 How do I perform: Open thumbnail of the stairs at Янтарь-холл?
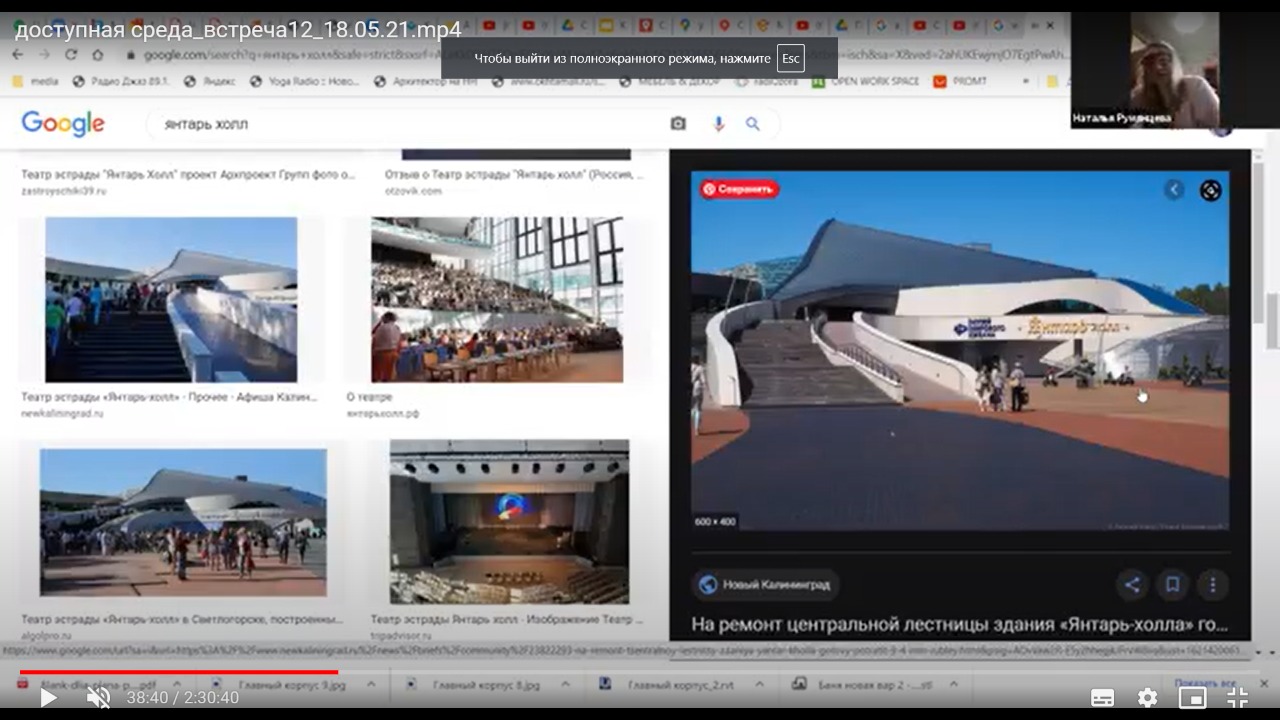[x=171, y=300]
